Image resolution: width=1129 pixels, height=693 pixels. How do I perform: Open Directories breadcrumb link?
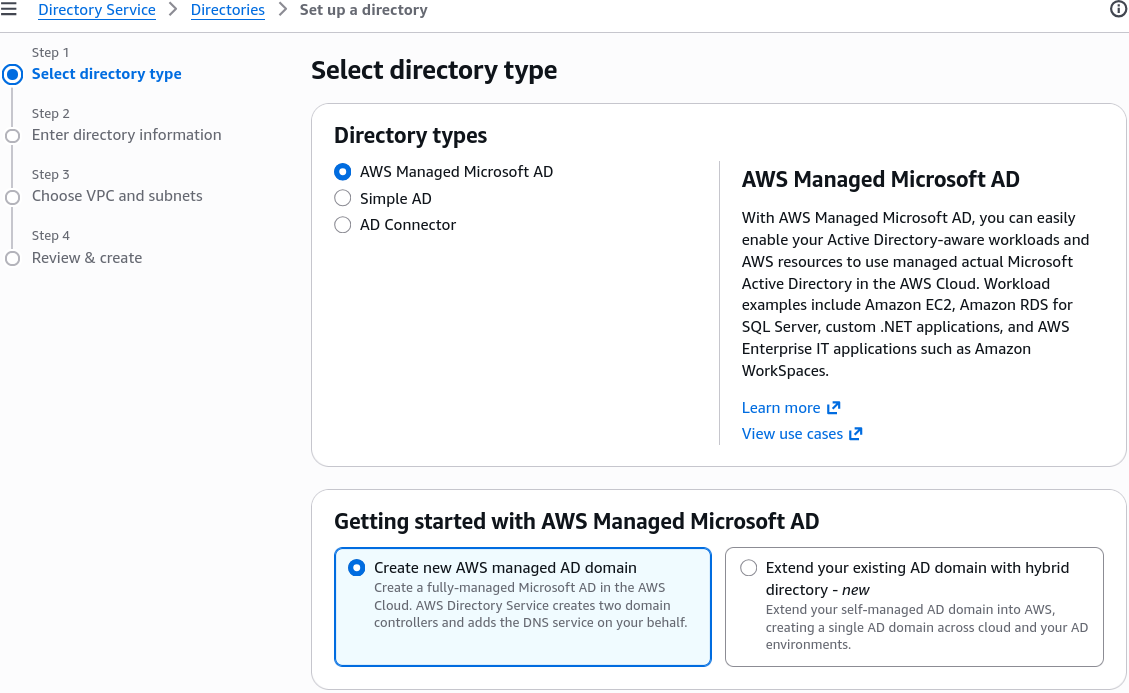click(x=228, y=10)
